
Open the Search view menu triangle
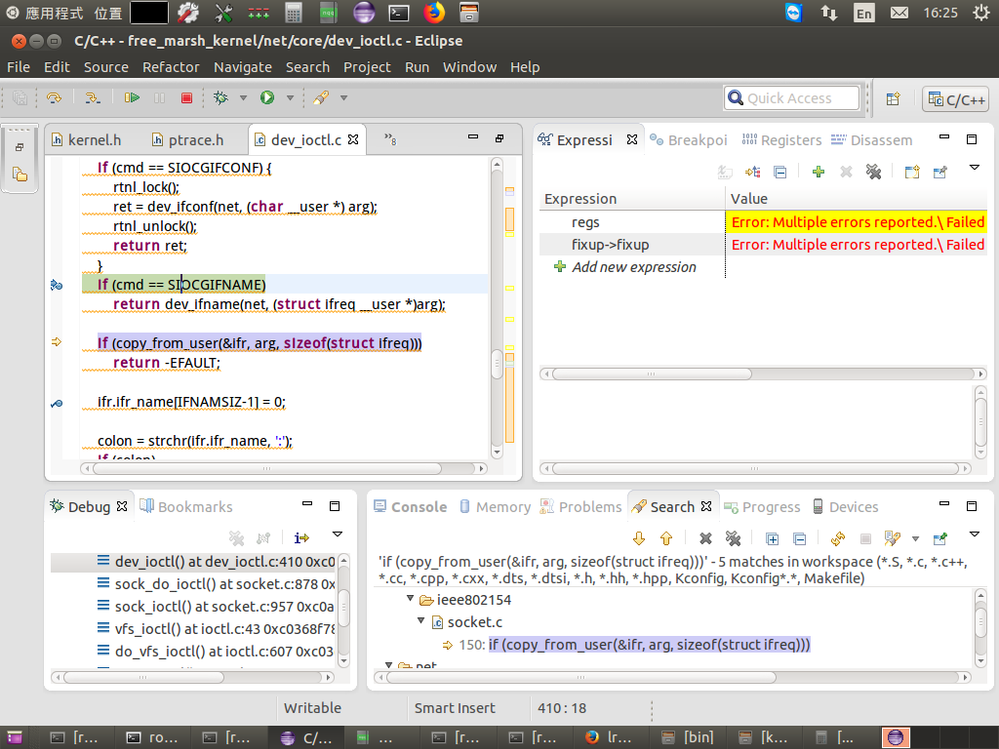click(x=974, y=534)
